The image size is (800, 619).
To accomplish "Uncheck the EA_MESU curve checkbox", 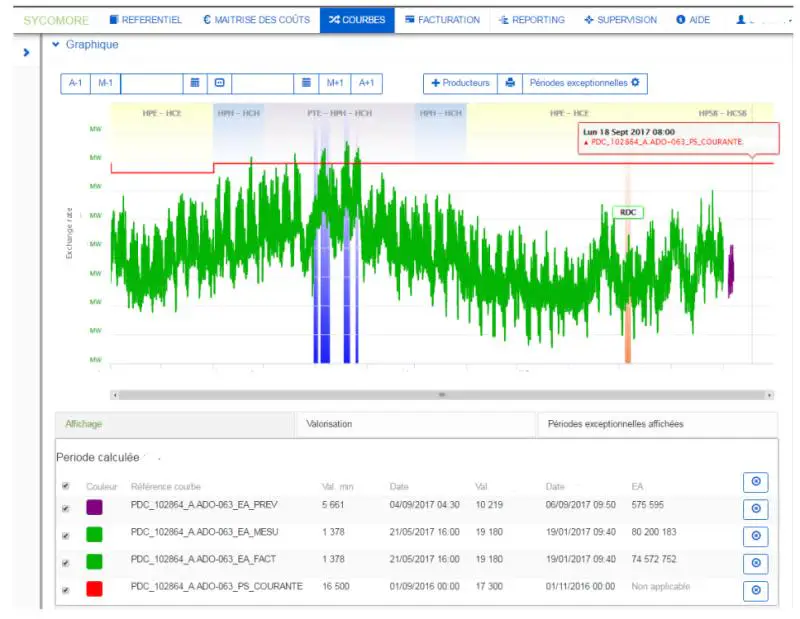I will [x=65, y=536].
